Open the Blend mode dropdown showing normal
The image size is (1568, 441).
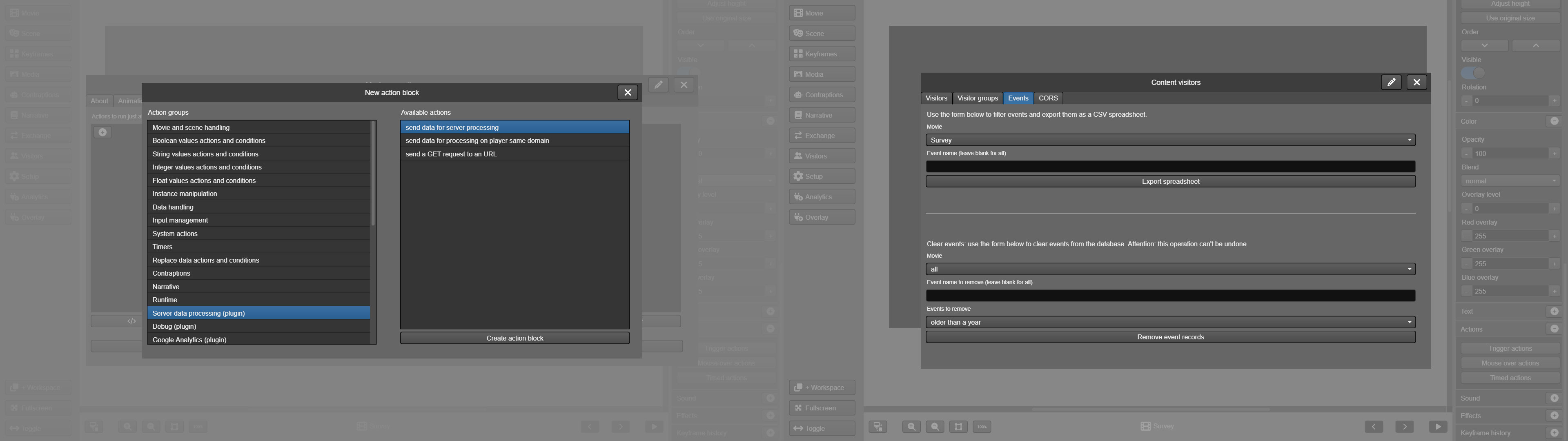tap(1510, 181)
